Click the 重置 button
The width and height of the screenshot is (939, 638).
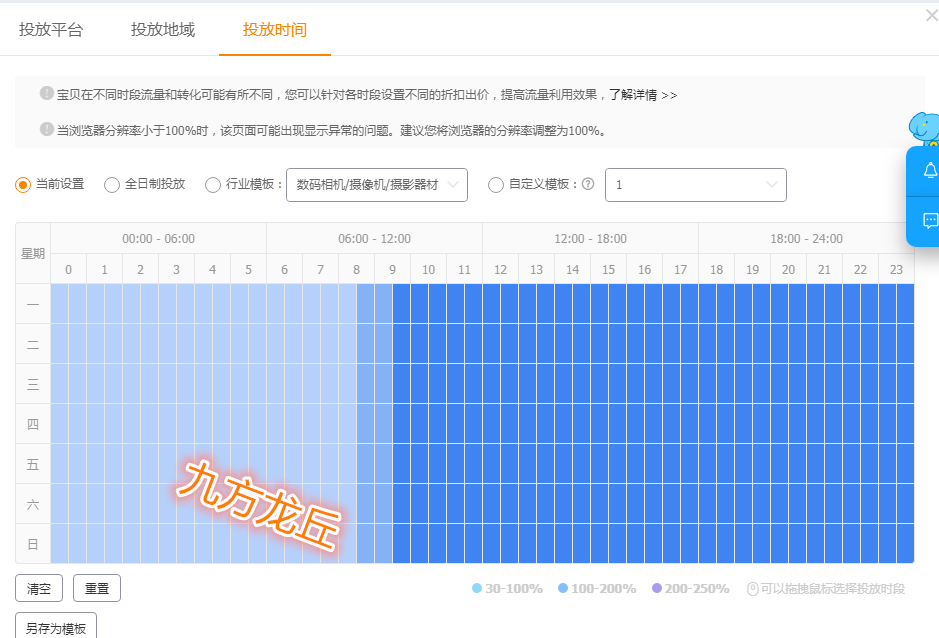point(97,588)
